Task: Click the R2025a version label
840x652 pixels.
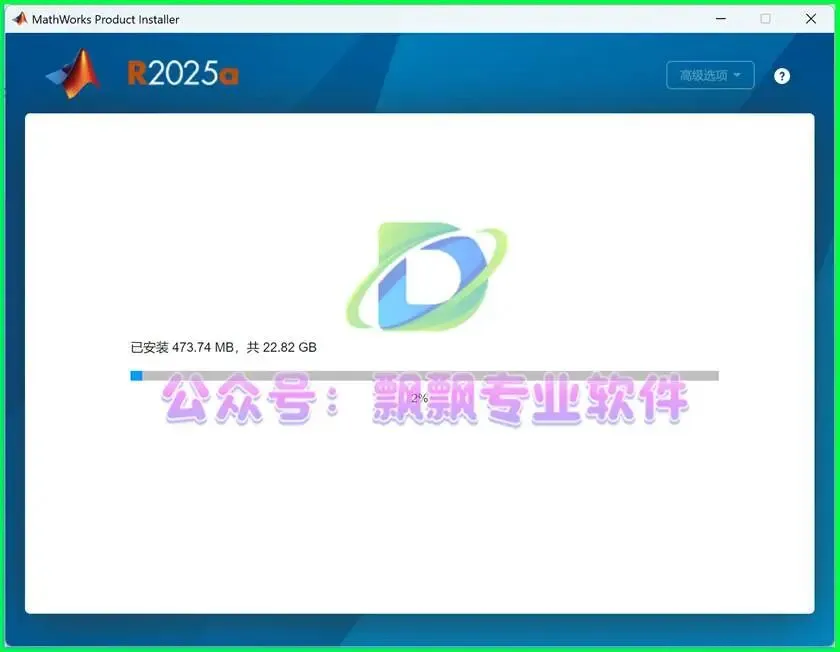Action: [183, 73]
